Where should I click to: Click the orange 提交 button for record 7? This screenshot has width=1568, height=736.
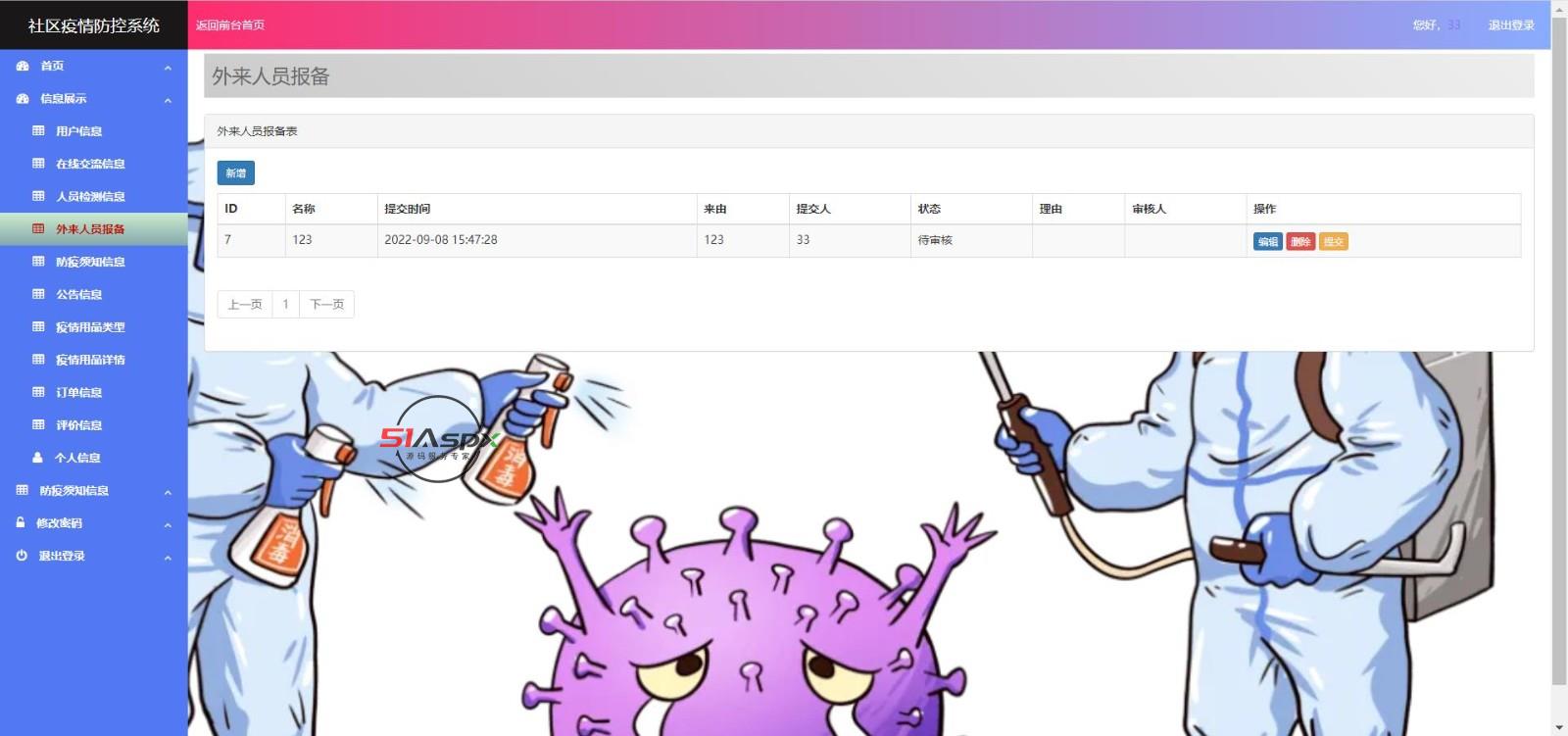pyautogui.click(x=1334, y=241)
